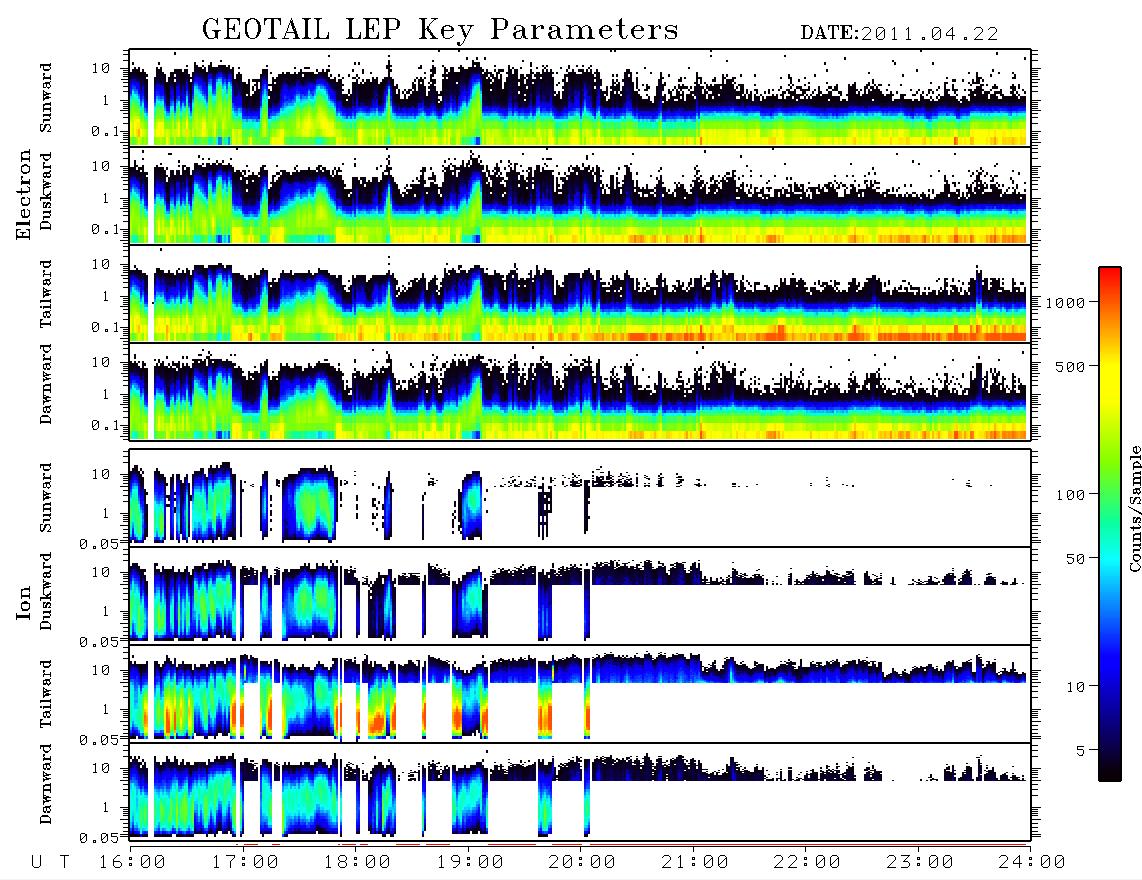1142x880 pixels.
Task: Select the Ion Dawnward panel label
Action: coord(46,784)
